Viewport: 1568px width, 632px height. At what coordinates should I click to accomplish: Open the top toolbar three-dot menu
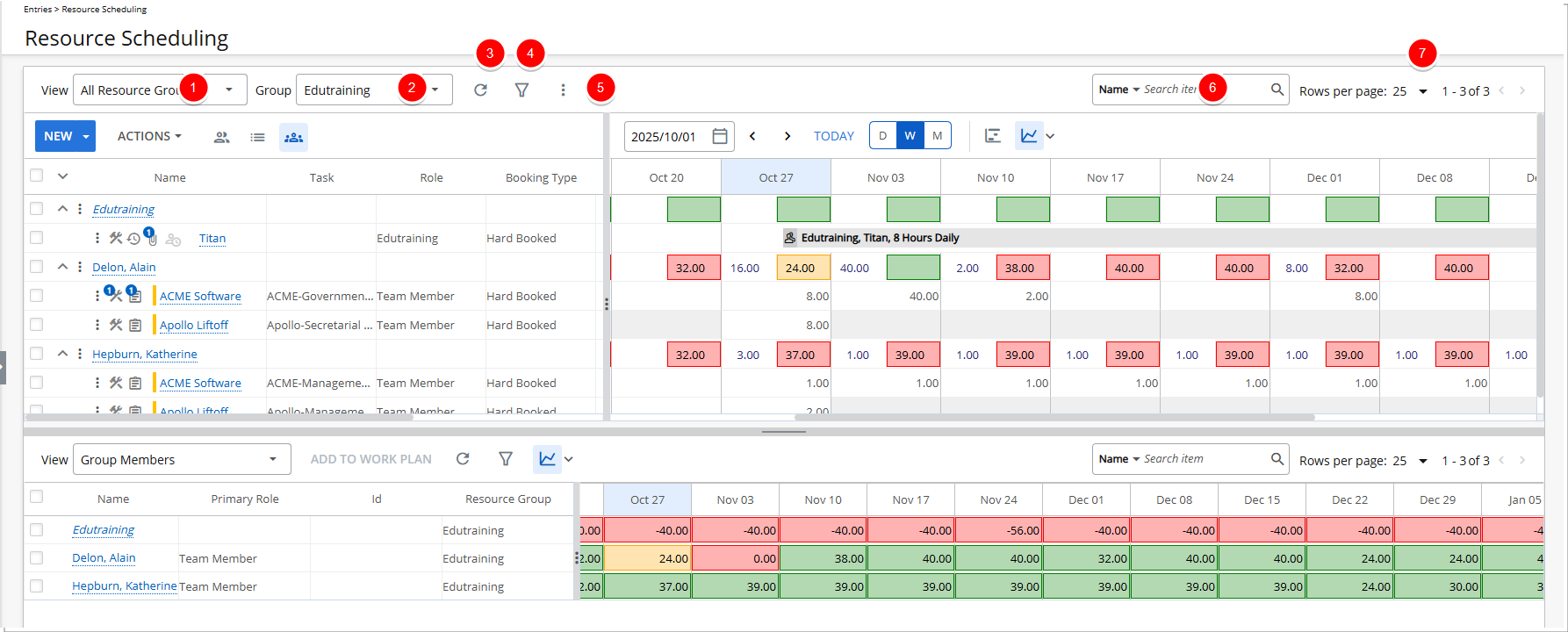coord(563,90)
